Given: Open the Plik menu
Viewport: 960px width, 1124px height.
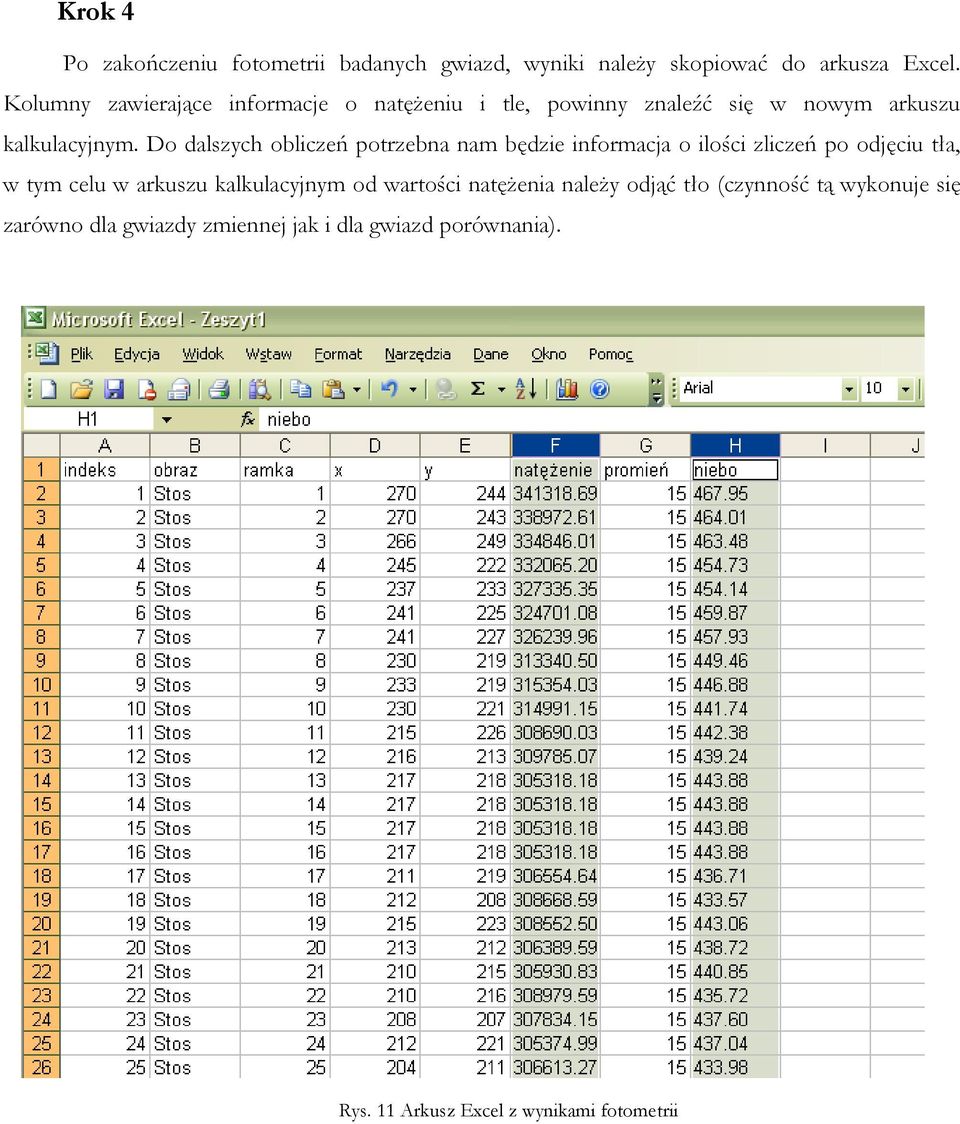Looking at the screenshot, I should pos(82,354).
